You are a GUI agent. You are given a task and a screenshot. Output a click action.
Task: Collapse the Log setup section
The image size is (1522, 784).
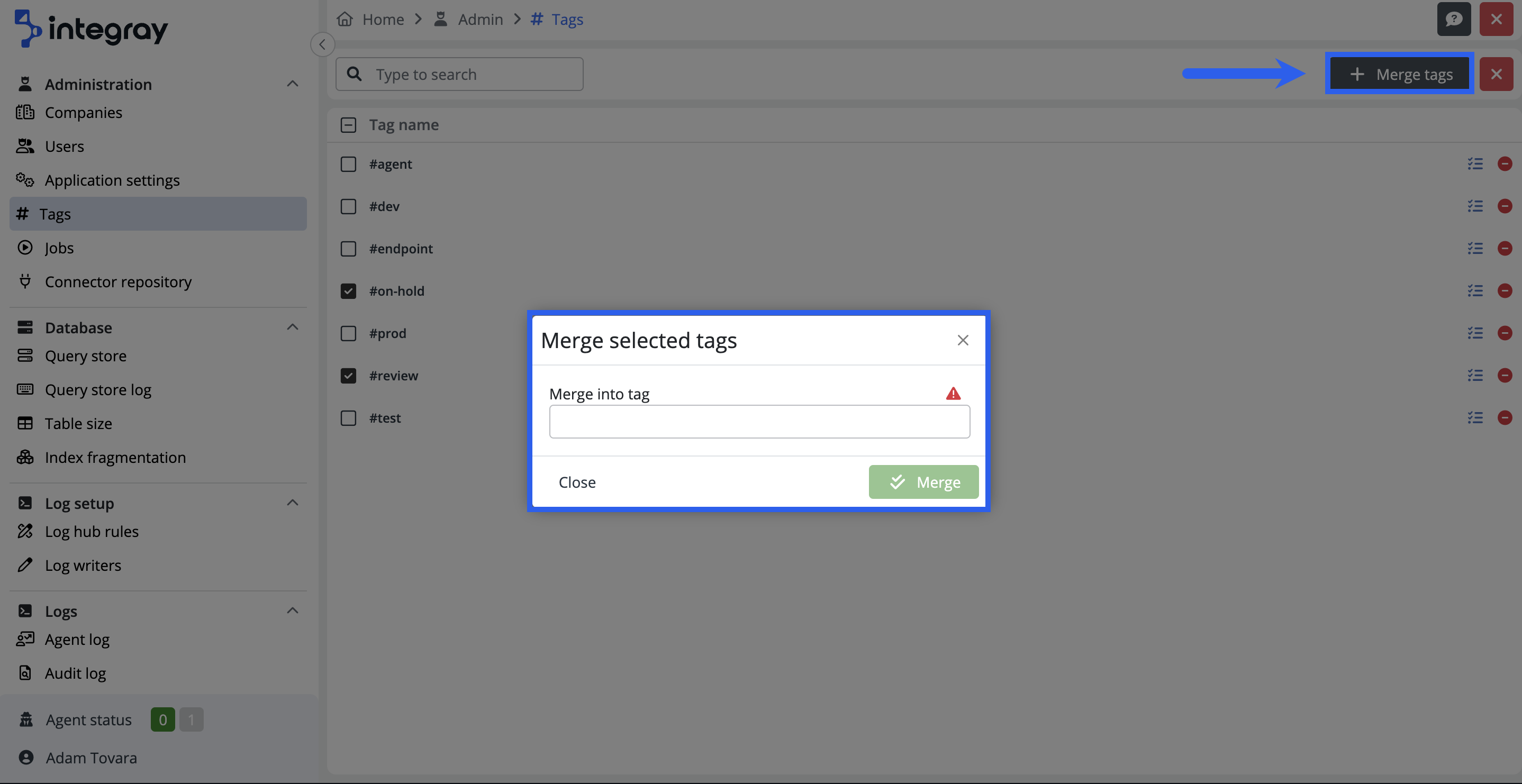(x=293, y=502)
